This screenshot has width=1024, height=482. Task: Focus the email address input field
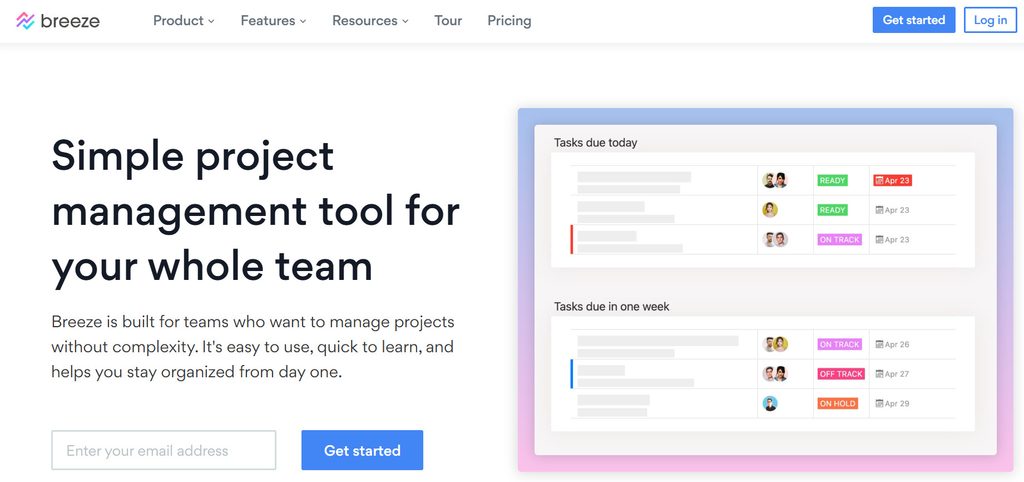[x=164, y=450]
